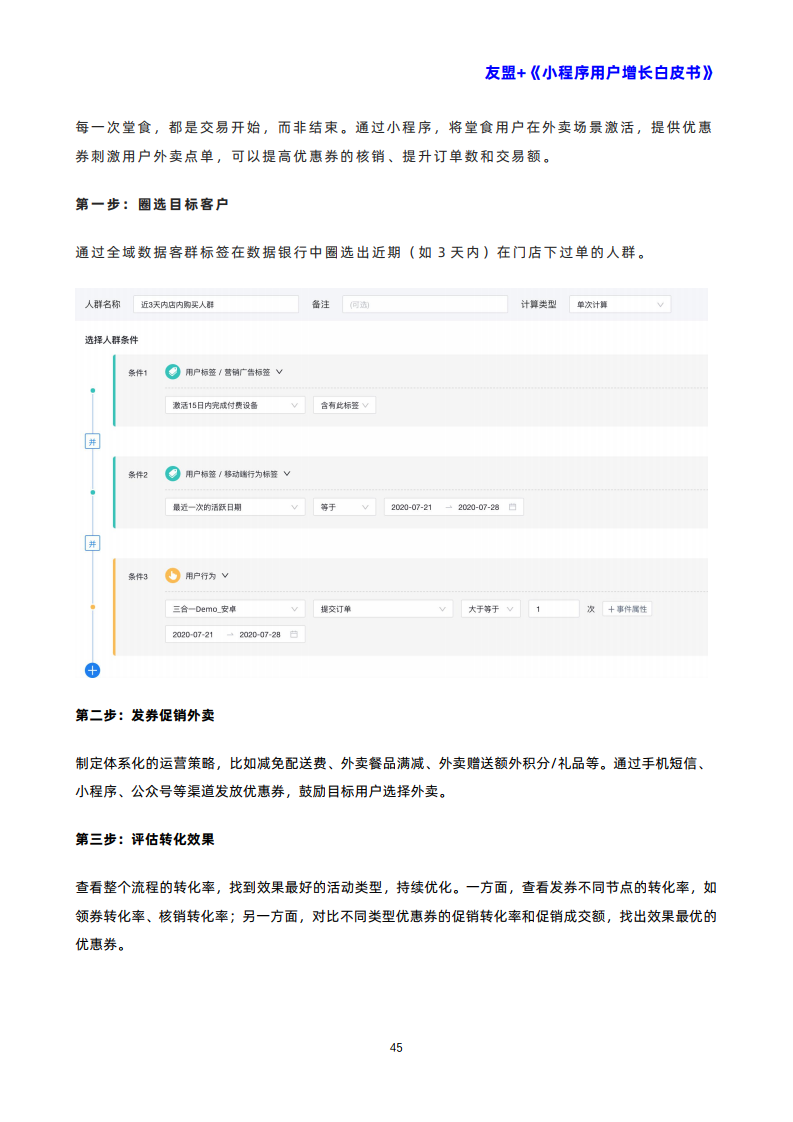Expand 用户标签 / 营销广告标签 selector
This screenshot has width=793, height=1122.
(x=234, y=372)
